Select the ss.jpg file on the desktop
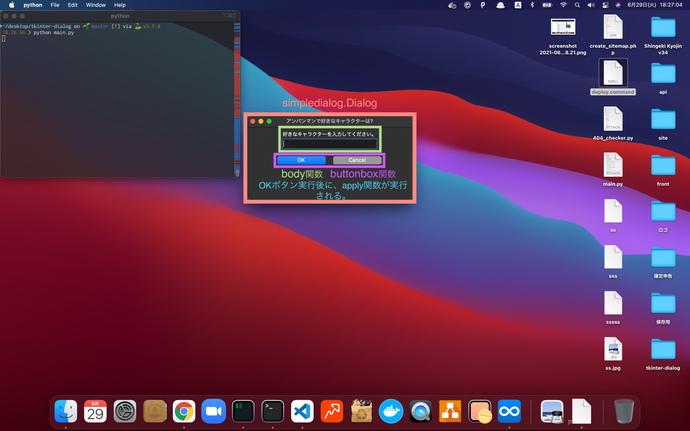This screenshot has width=690, height=431. click(x=613, y=354)
